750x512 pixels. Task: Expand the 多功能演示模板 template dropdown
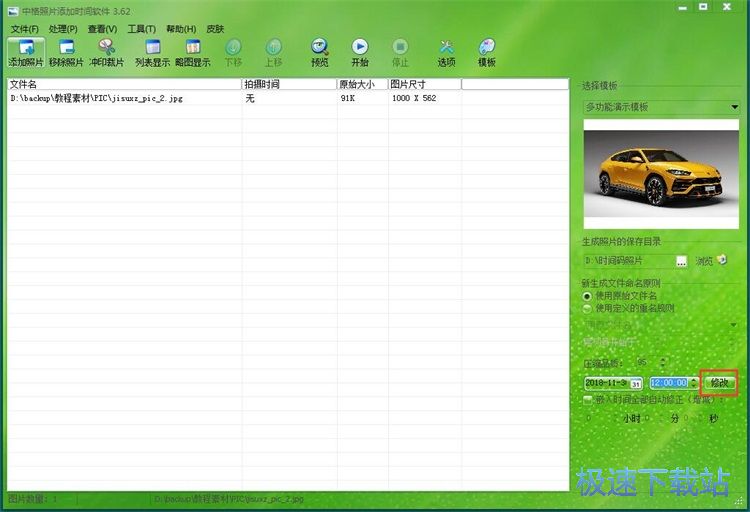point(734,107)
